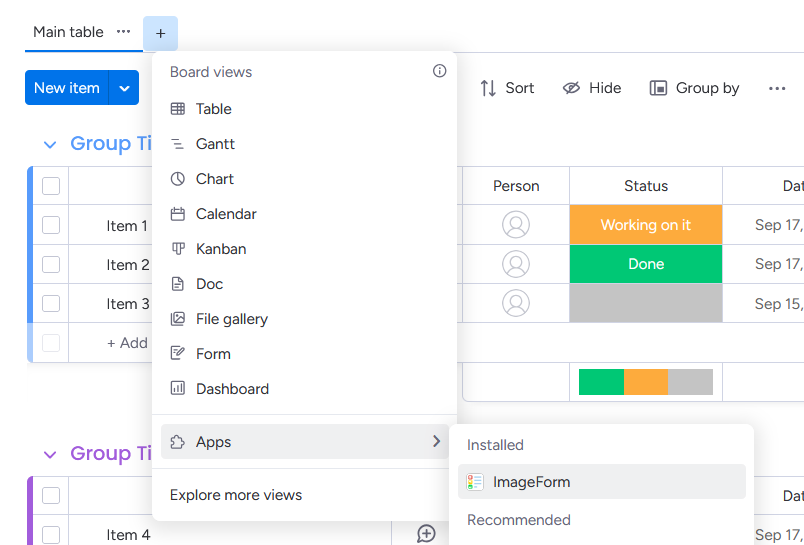
Task: Click the Sort arrows icon
Action: 488,88
